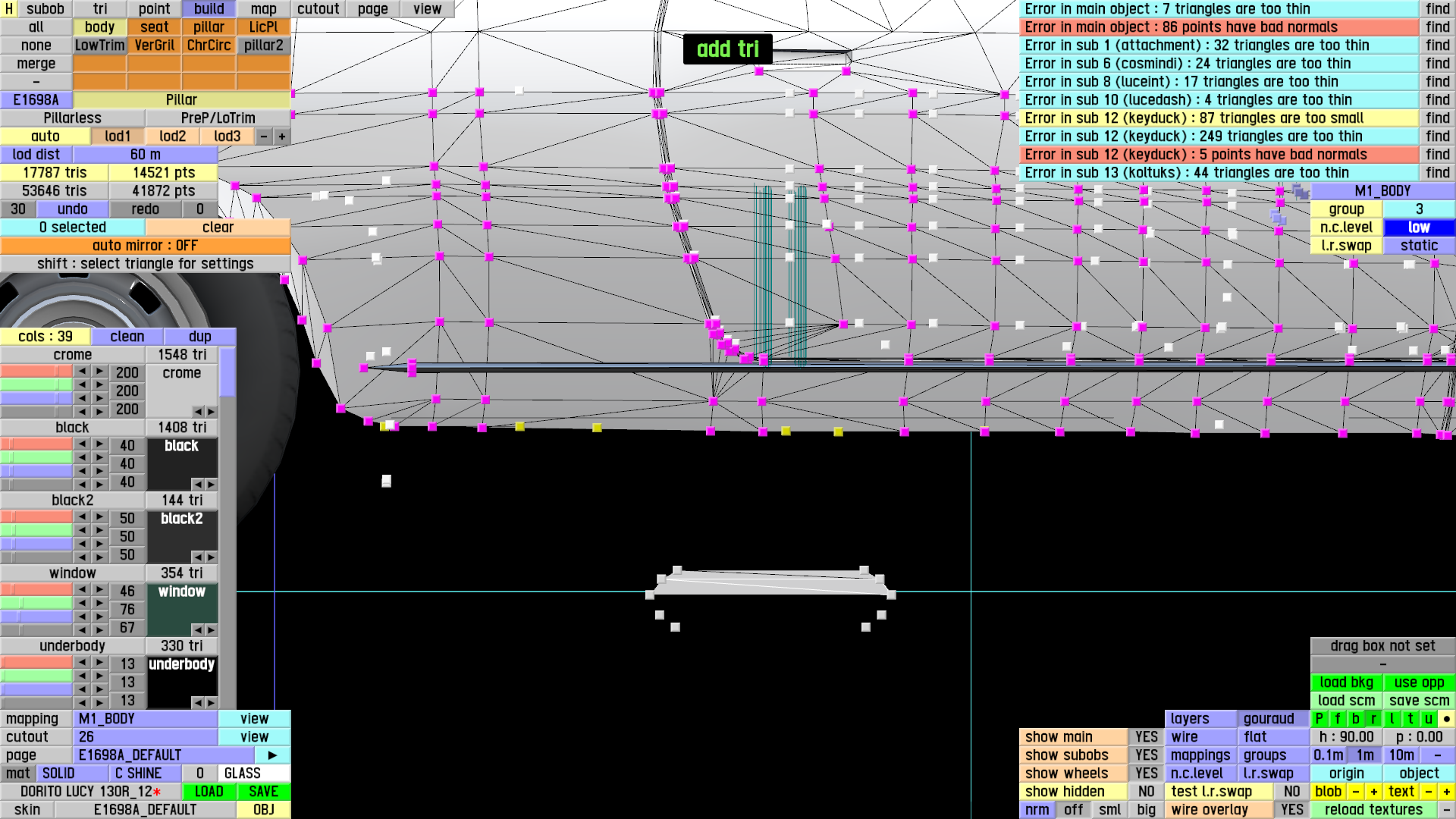
Task: Toggle wire overlay YES setting
Action: [x=1291, y=809]
